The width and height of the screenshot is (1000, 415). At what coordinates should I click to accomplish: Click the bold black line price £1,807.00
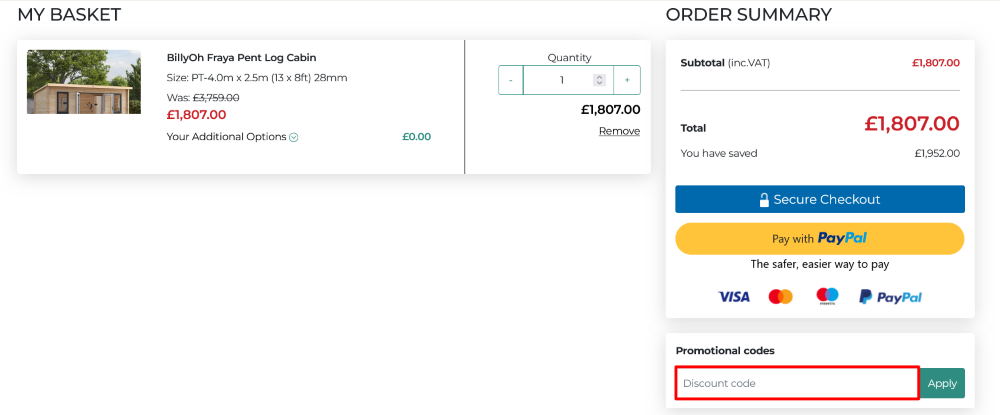coord(610,110)
